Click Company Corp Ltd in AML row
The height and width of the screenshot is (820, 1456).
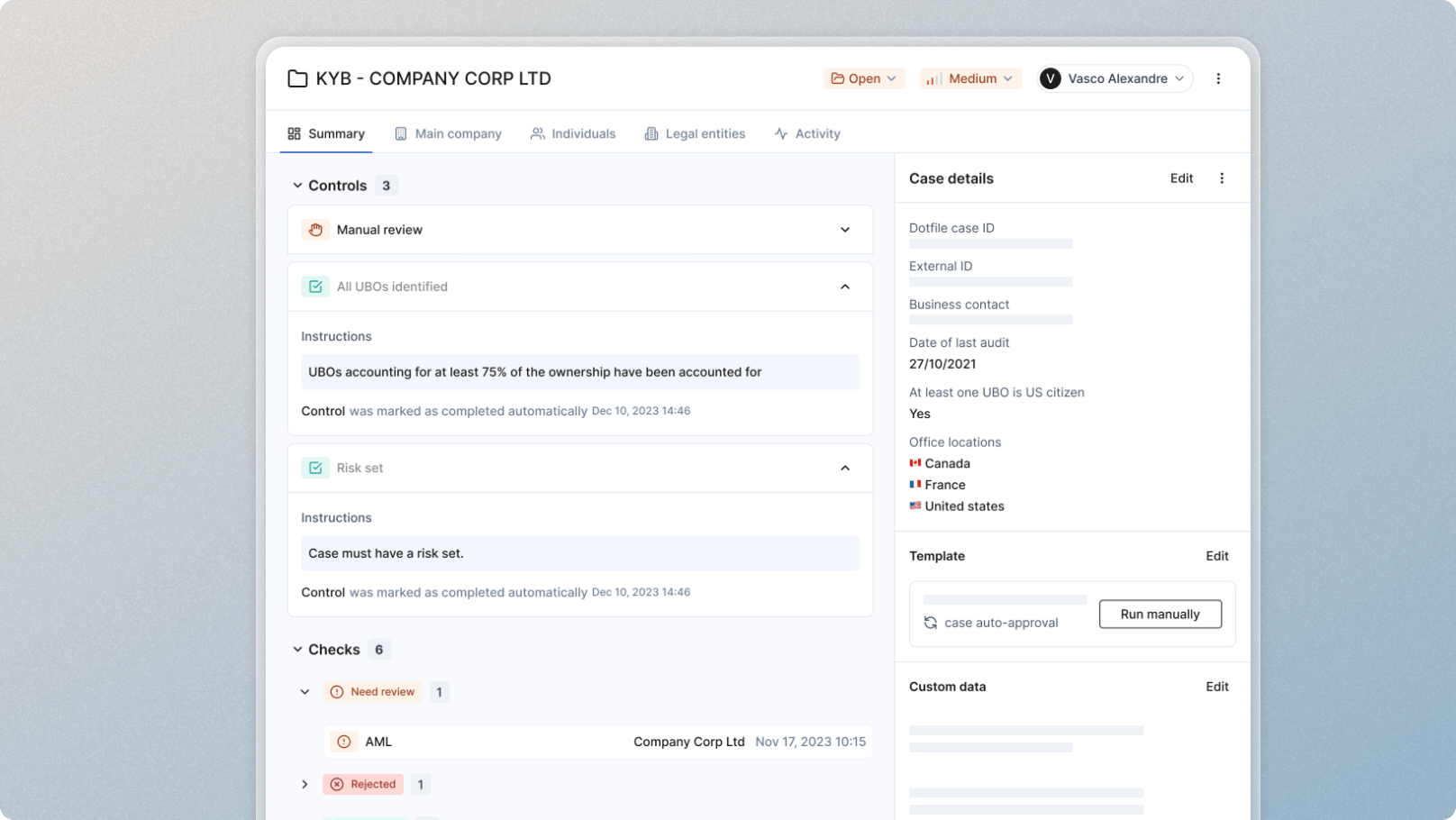pos(689,742)
